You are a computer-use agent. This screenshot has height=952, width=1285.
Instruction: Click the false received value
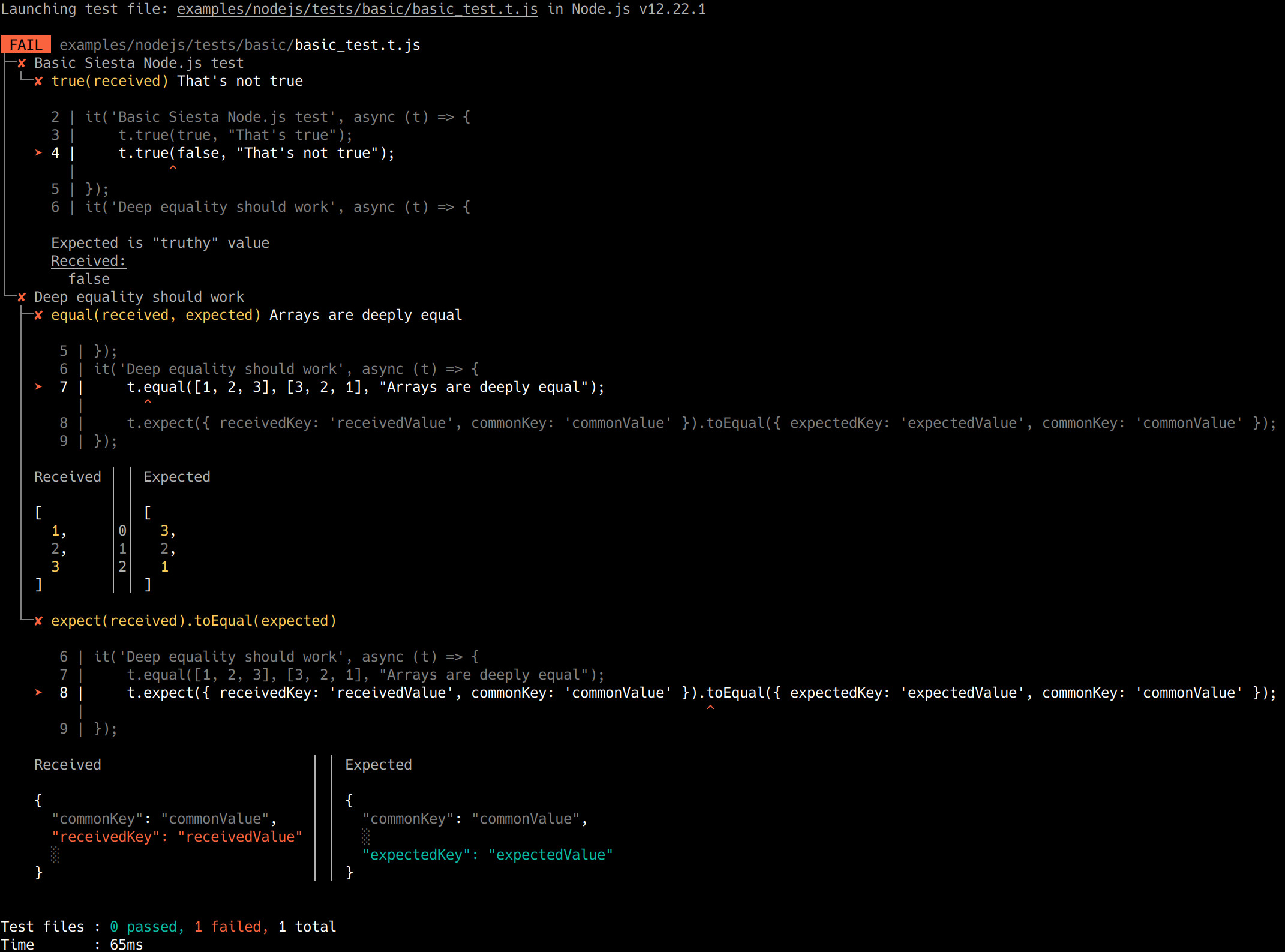(89, 278)
